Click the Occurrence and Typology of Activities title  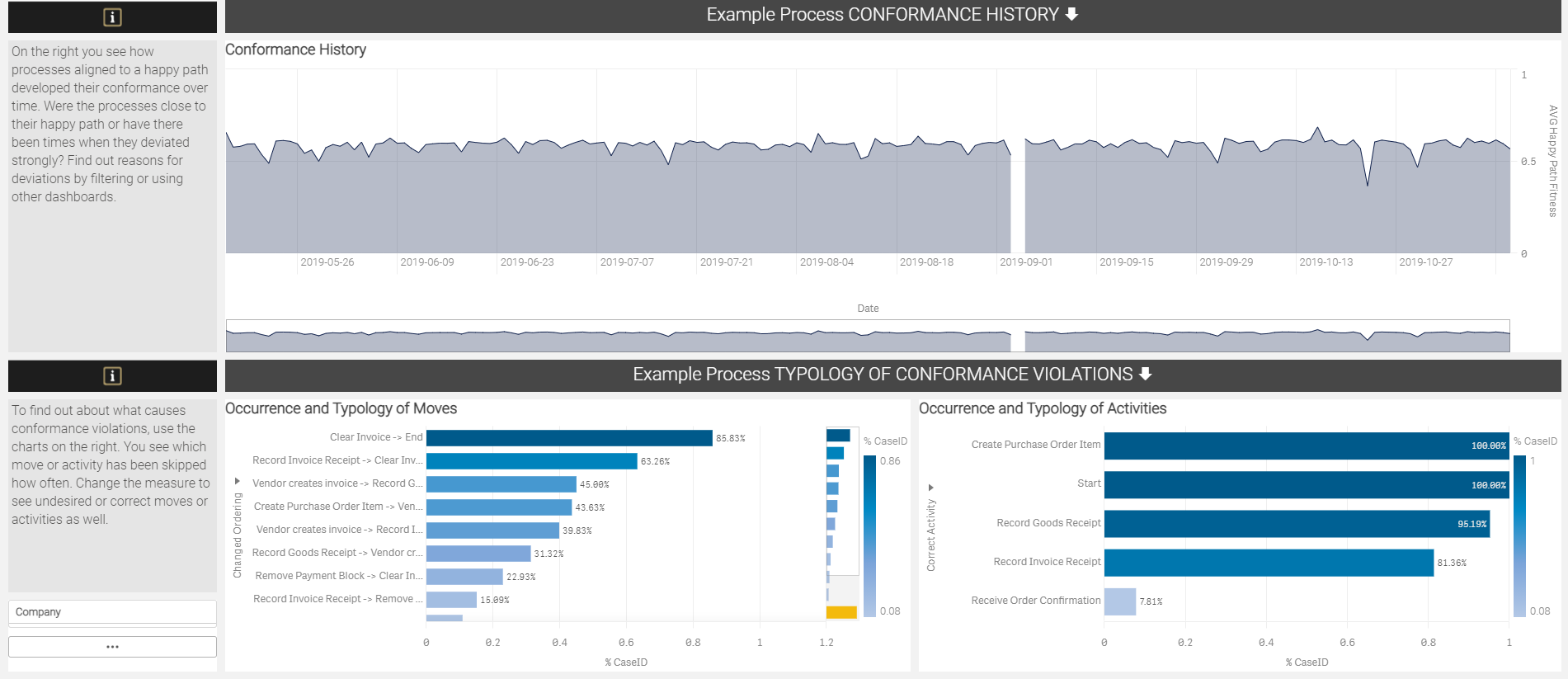point(1043,408)
